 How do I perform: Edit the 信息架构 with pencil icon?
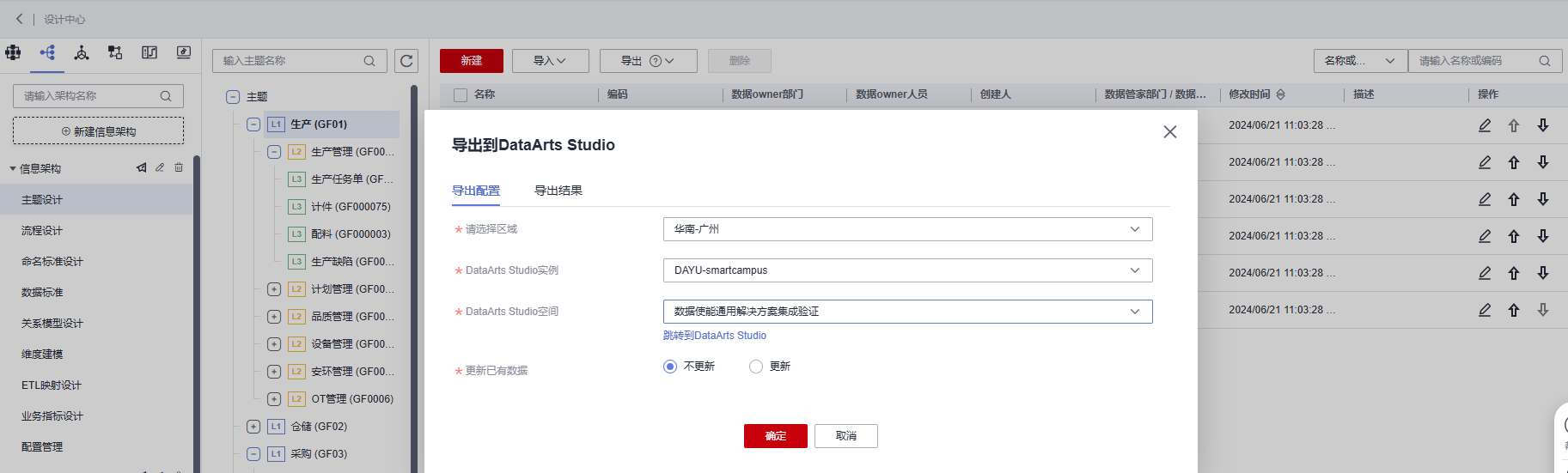point(160,167)
